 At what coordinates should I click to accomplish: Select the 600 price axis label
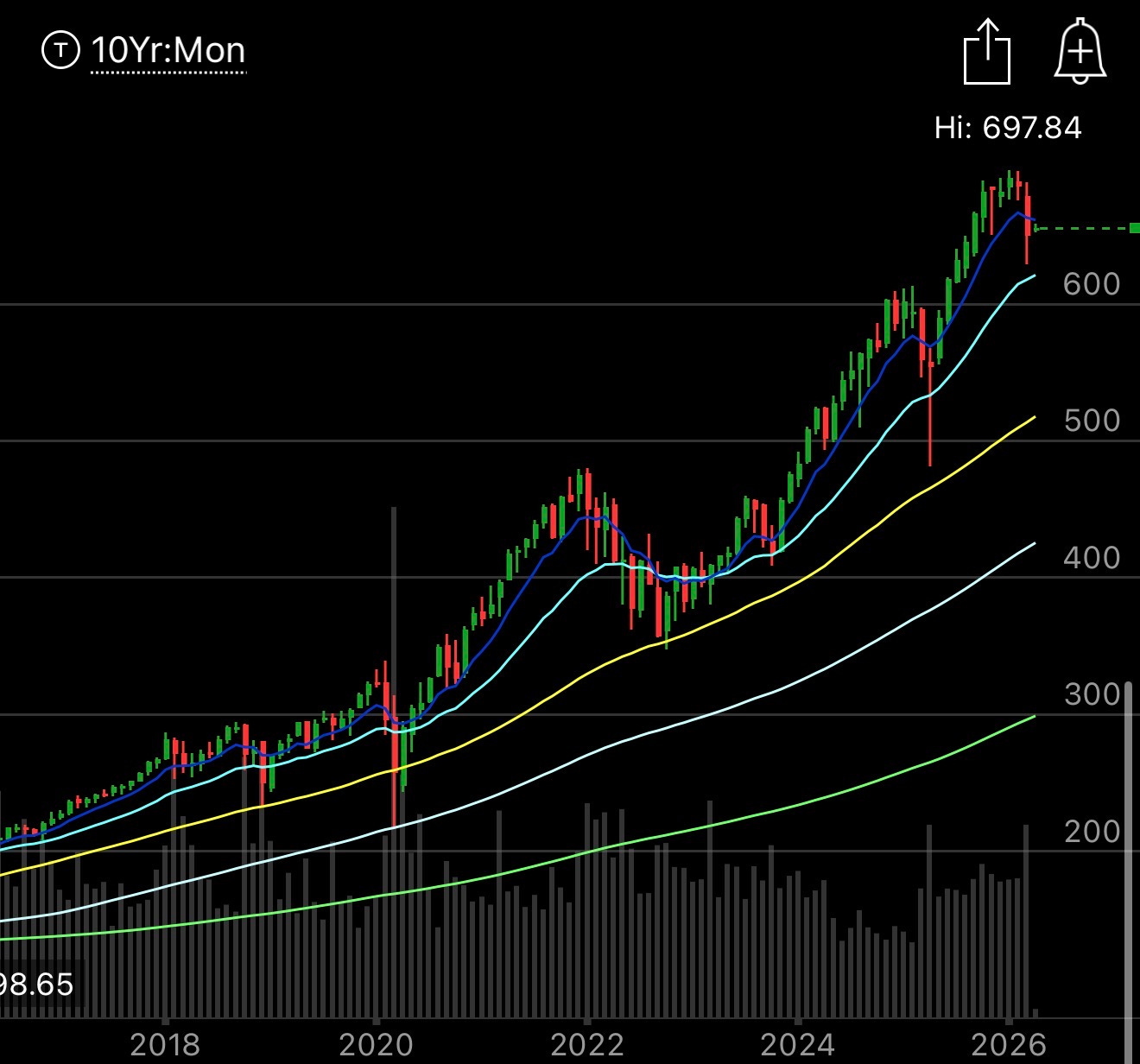point(1092,284)
